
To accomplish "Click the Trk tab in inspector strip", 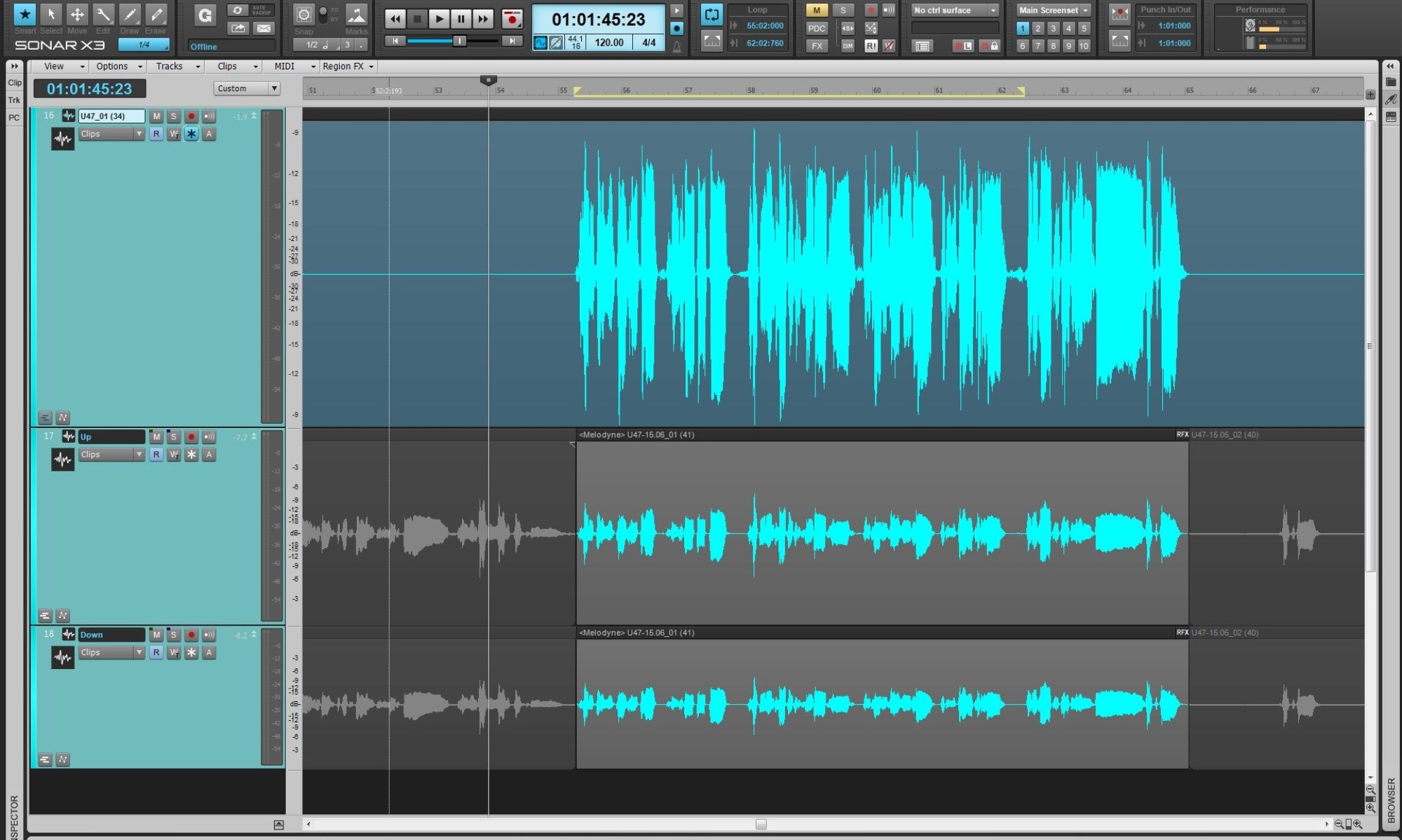I will tap(15, 100).
